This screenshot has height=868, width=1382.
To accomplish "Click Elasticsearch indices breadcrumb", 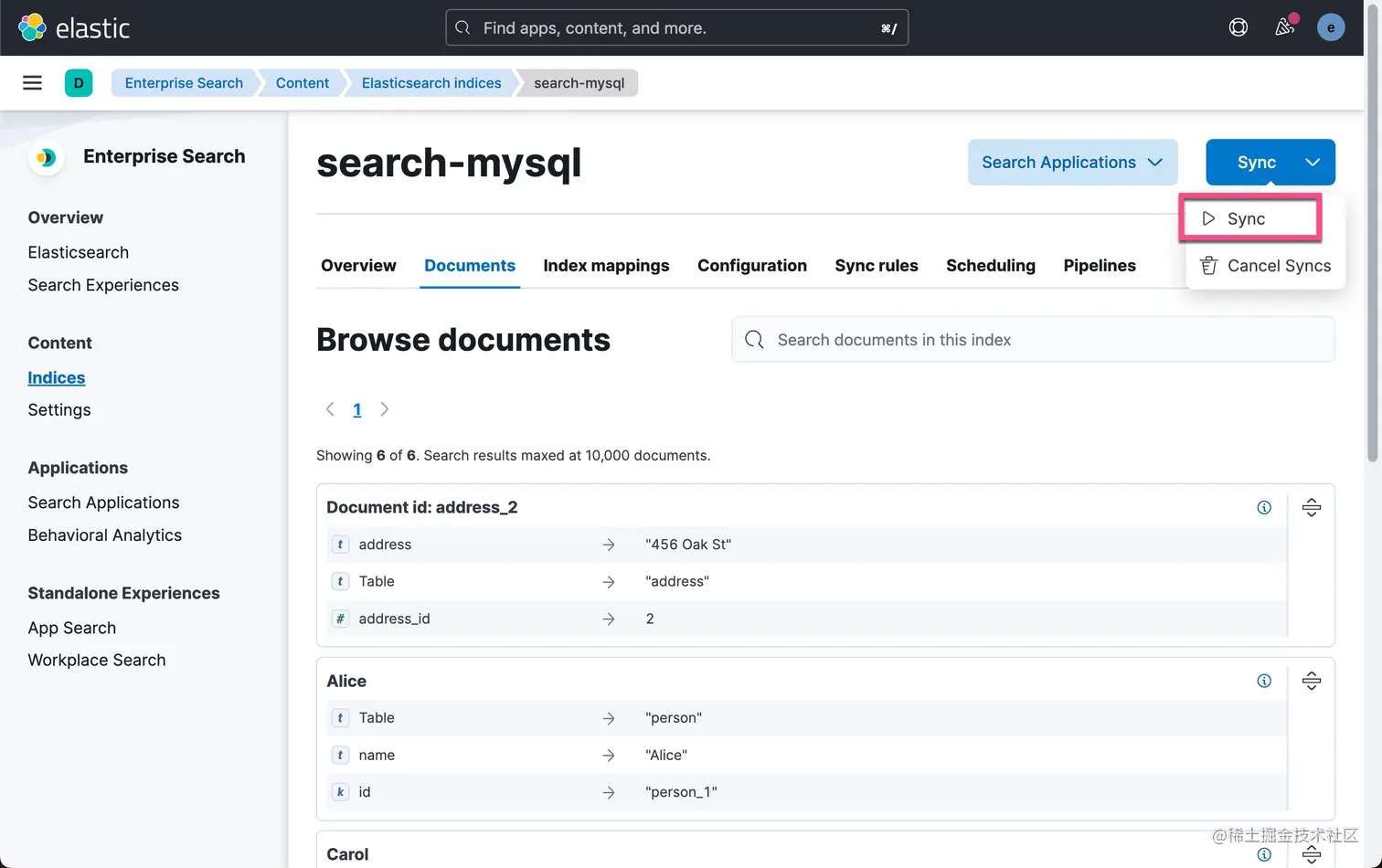I will click(x=431, y=83).
